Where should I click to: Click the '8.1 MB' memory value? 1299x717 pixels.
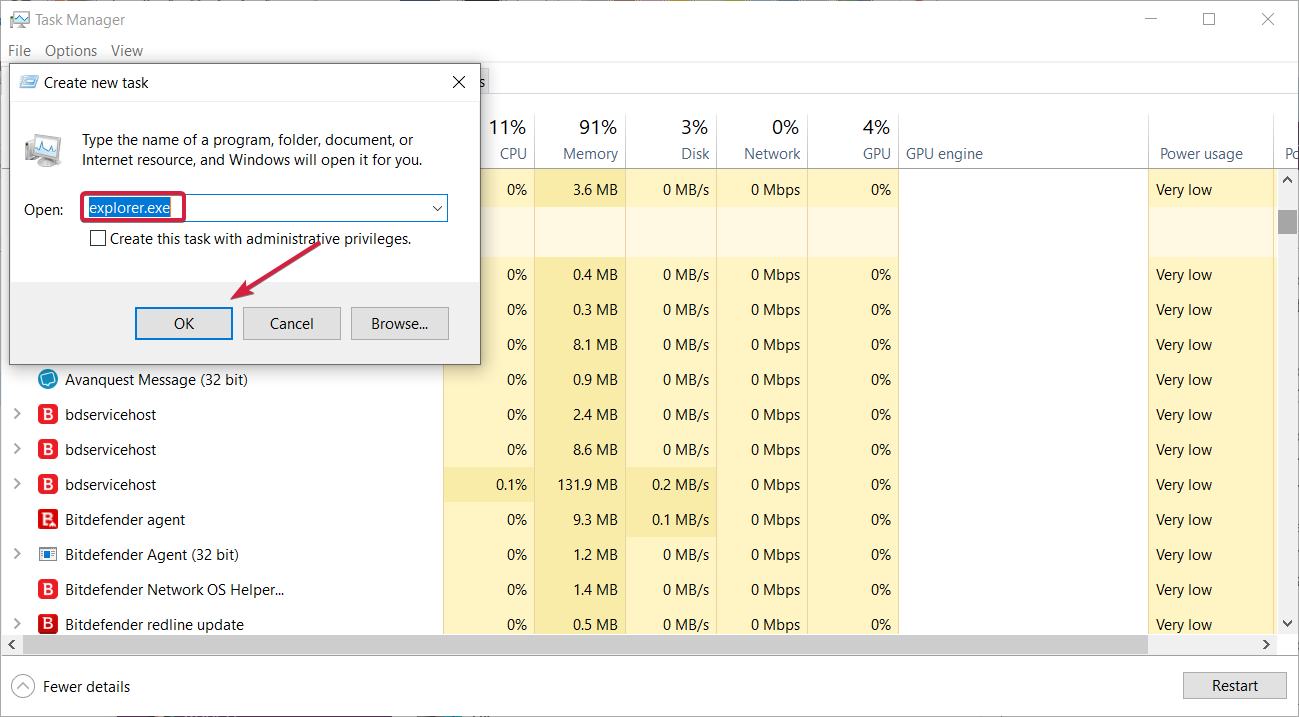595,345
